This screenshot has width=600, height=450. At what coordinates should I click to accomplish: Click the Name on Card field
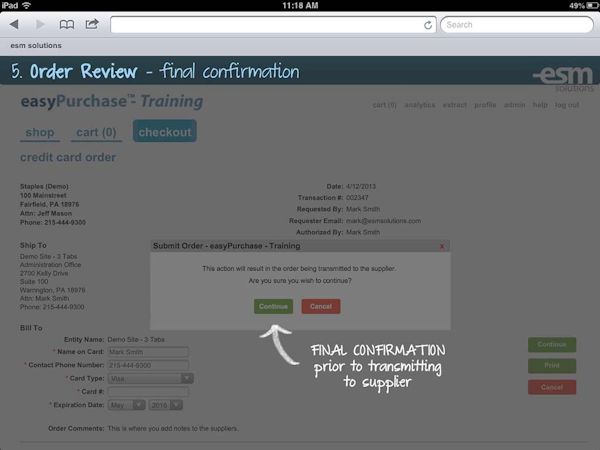click(148, 352)
